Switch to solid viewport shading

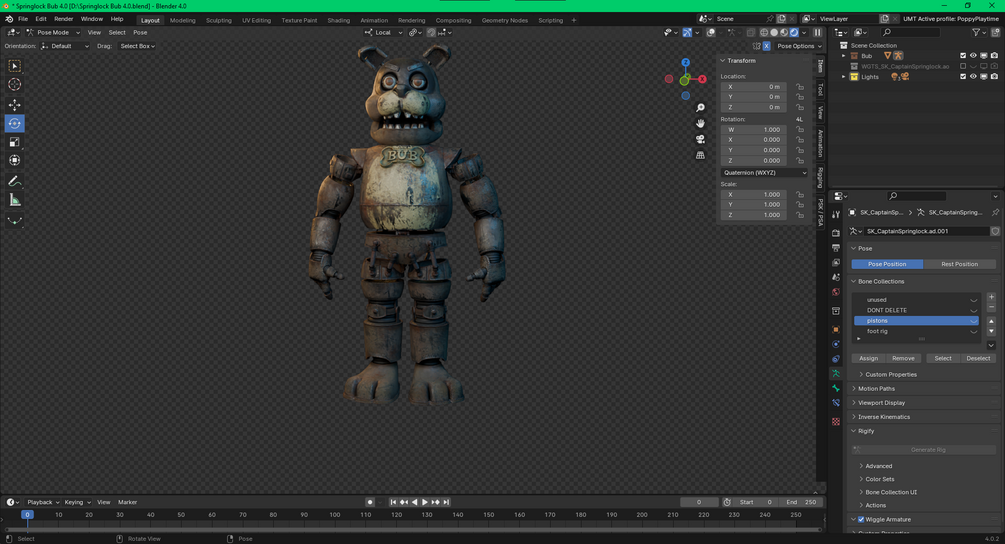[774, 32]
